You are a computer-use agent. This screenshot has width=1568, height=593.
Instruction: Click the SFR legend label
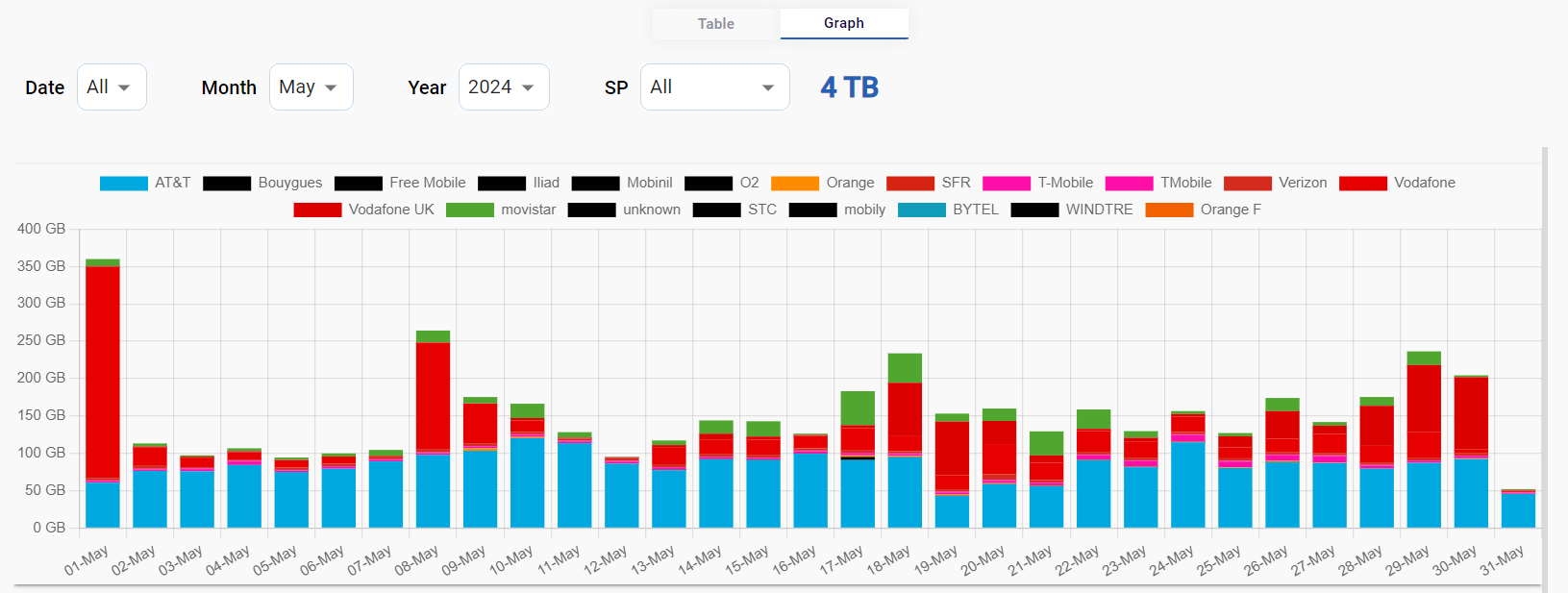tap(956, 183)
